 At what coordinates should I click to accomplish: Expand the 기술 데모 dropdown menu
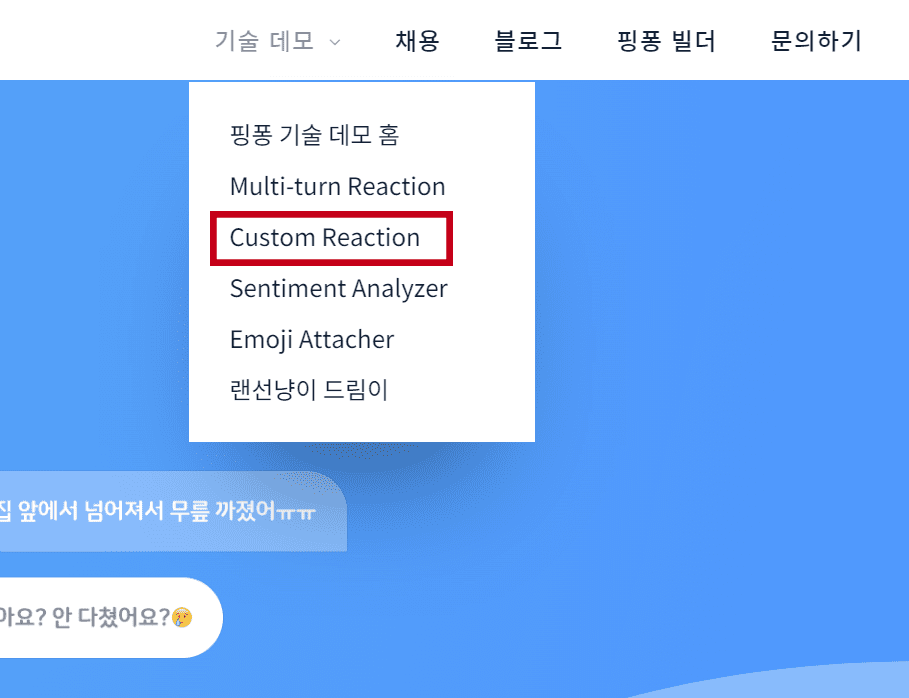277,41
